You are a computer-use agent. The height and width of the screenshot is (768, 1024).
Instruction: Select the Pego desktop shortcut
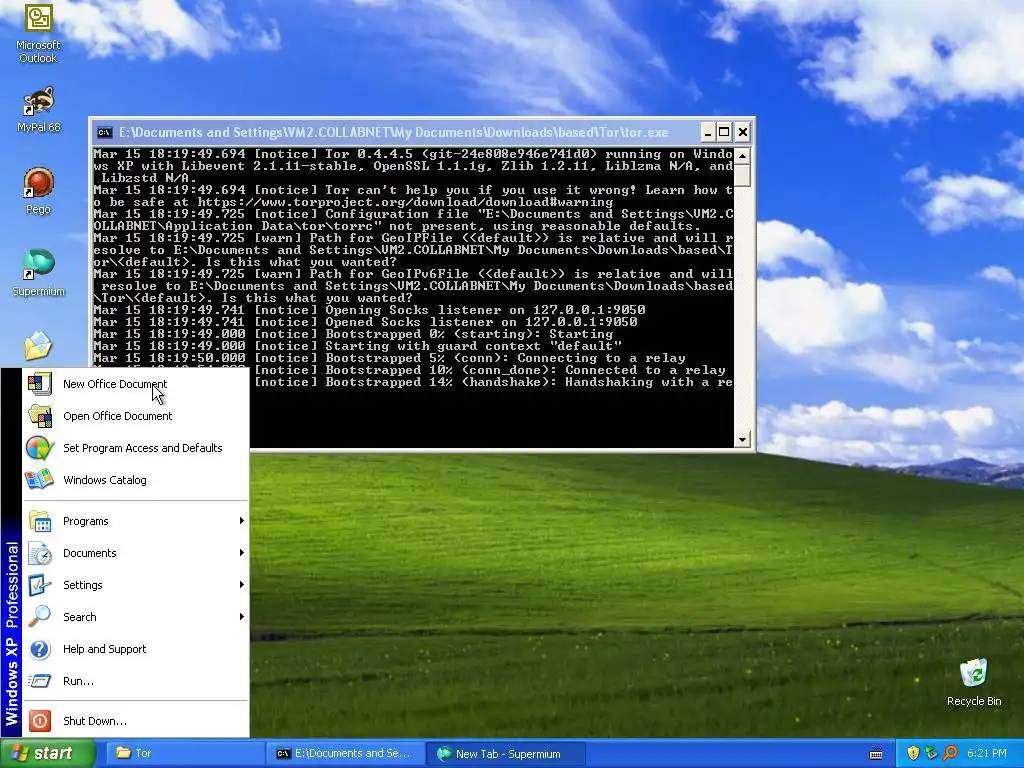click(x=38, y=191)
